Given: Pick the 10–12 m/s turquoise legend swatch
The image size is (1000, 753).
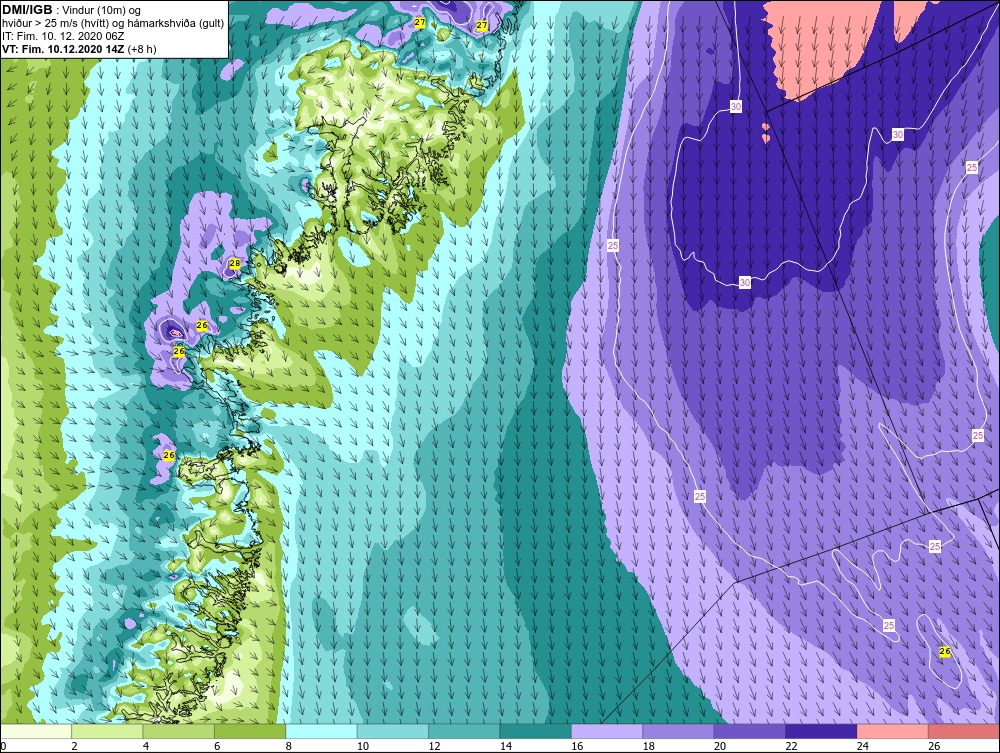Looking at the screenshot, I should click(393, 731).
